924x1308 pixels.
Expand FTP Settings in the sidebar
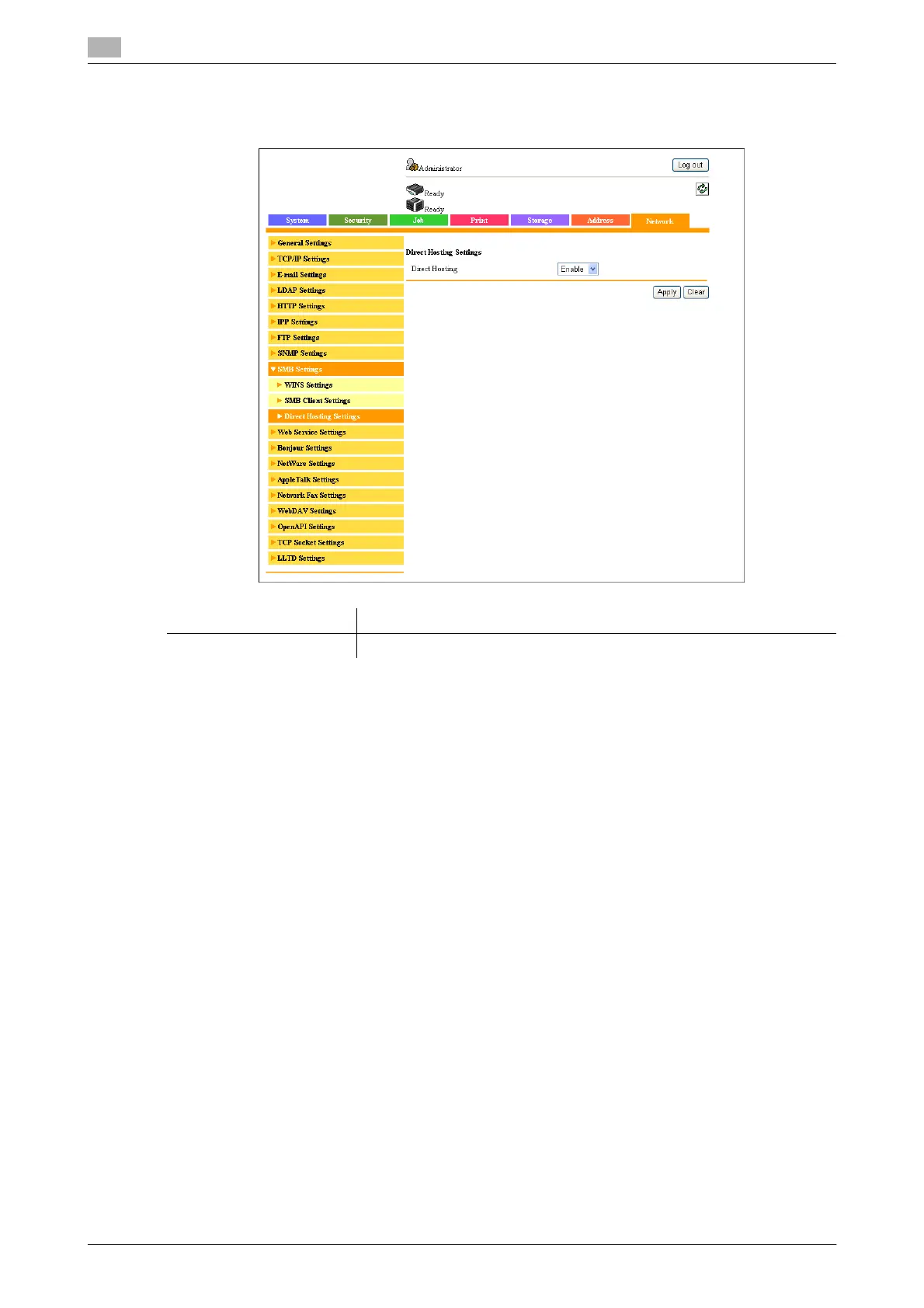[335, 337]
